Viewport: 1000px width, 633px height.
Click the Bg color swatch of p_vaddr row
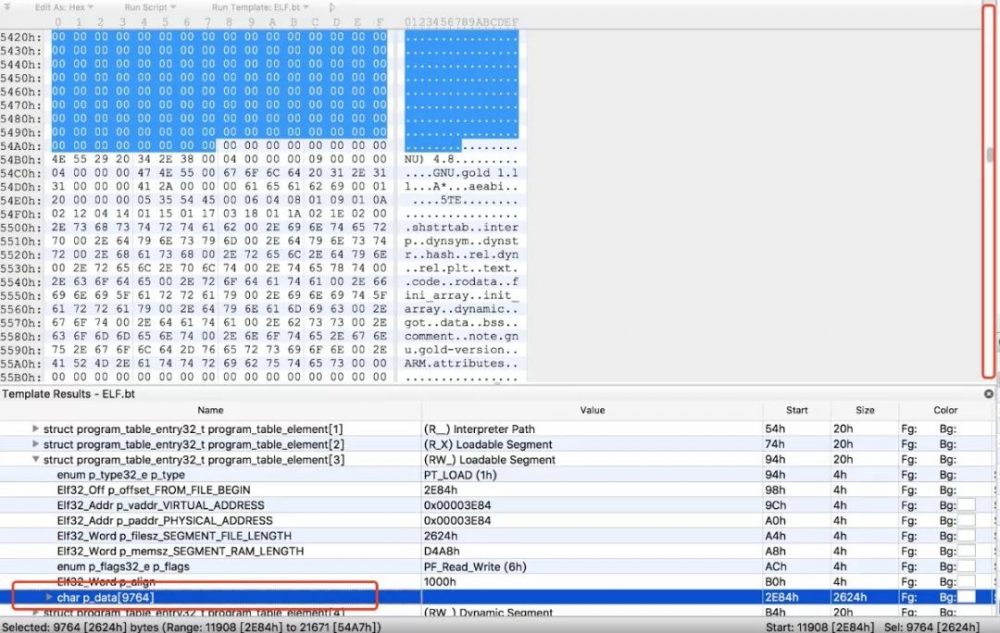[966, 506]
